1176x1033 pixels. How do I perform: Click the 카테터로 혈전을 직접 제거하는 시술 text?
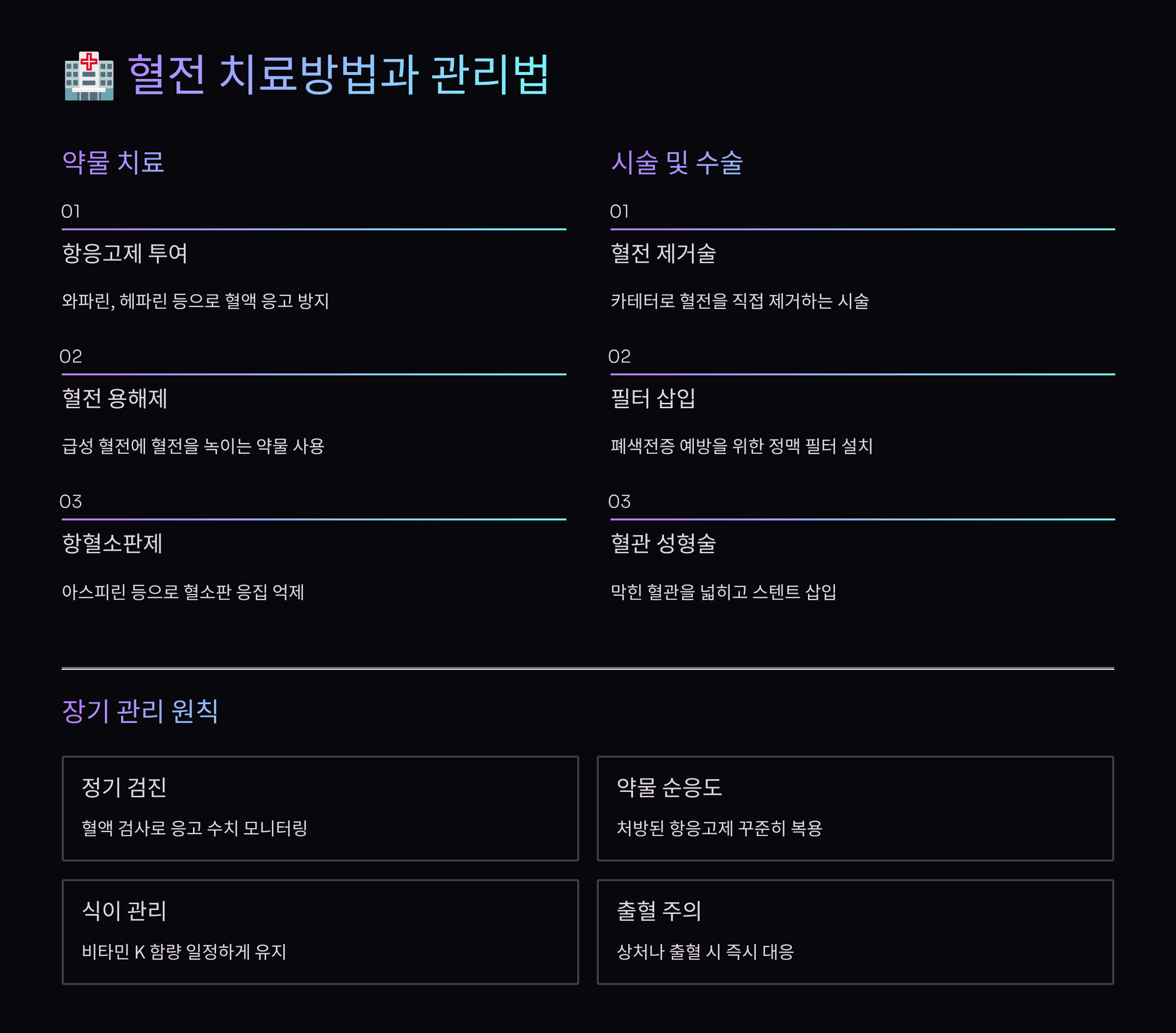[740, 301]
